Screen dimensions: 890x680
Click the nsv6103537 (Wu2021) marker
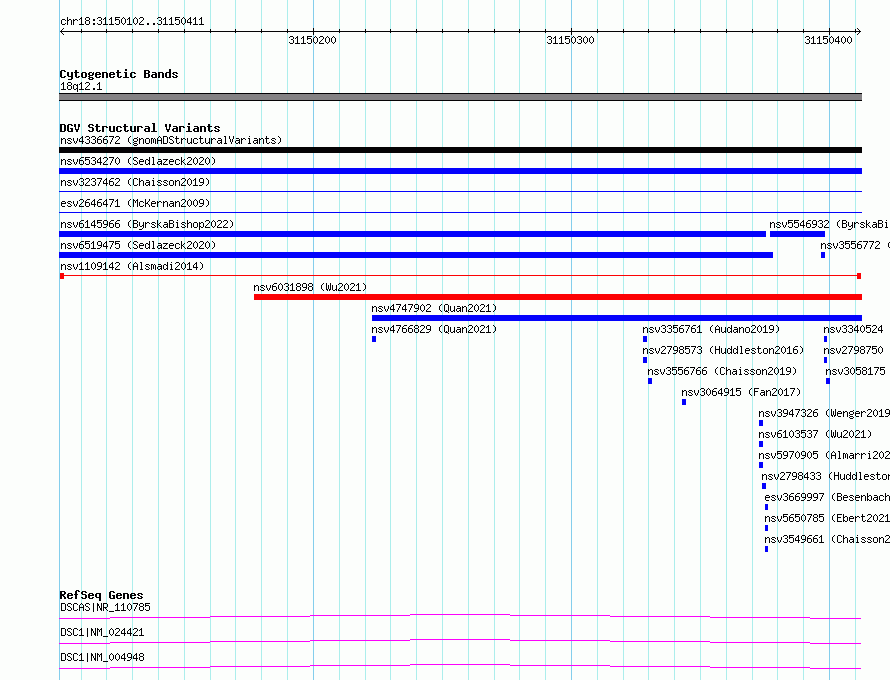coord(761,444)
